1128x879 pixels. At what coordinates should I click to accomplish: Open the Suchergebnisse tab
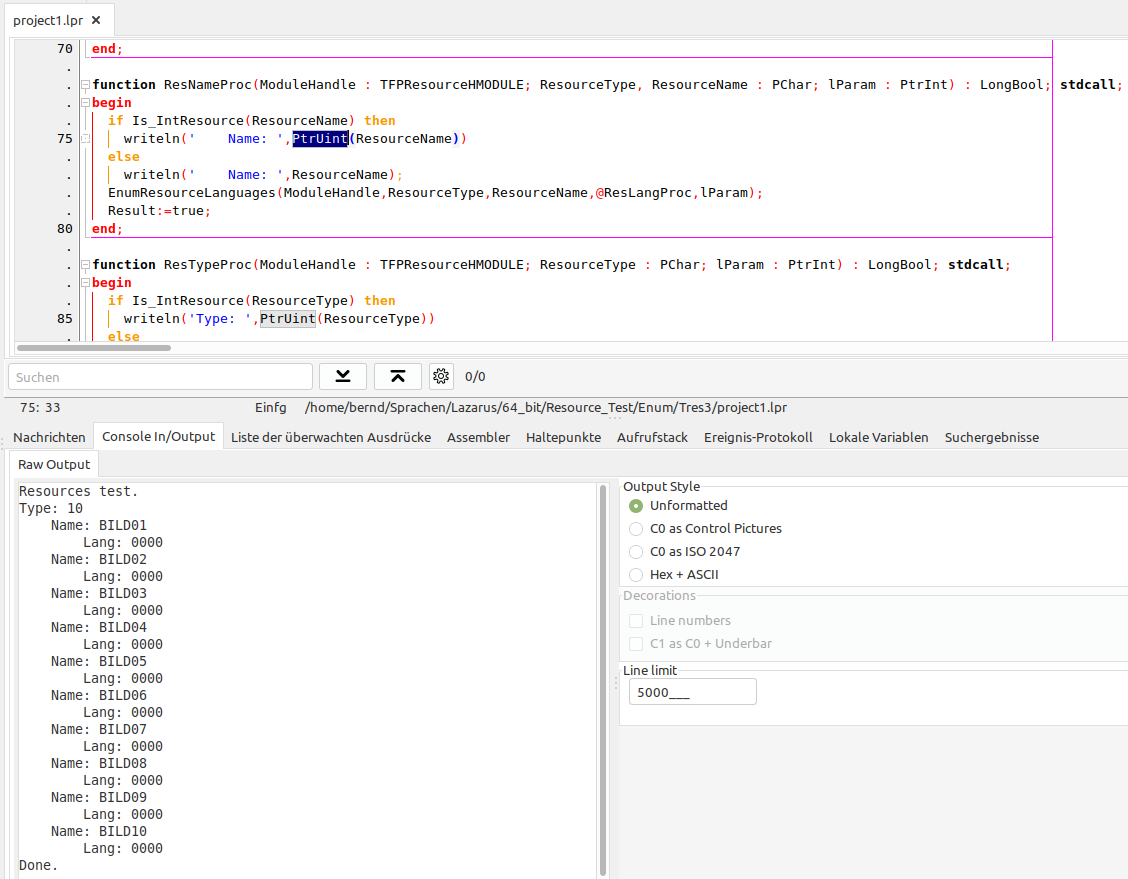tap(992, 437)
